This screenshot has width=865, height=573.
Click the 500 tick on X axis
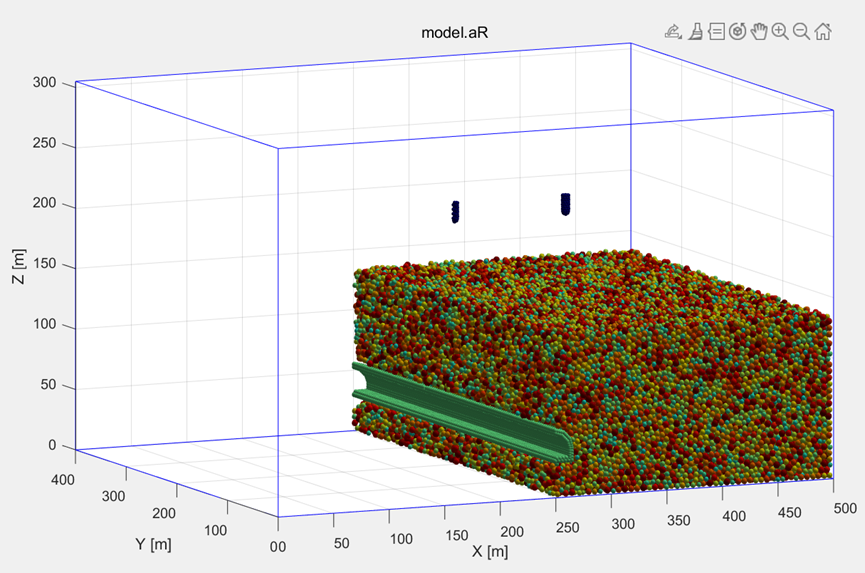846,509
